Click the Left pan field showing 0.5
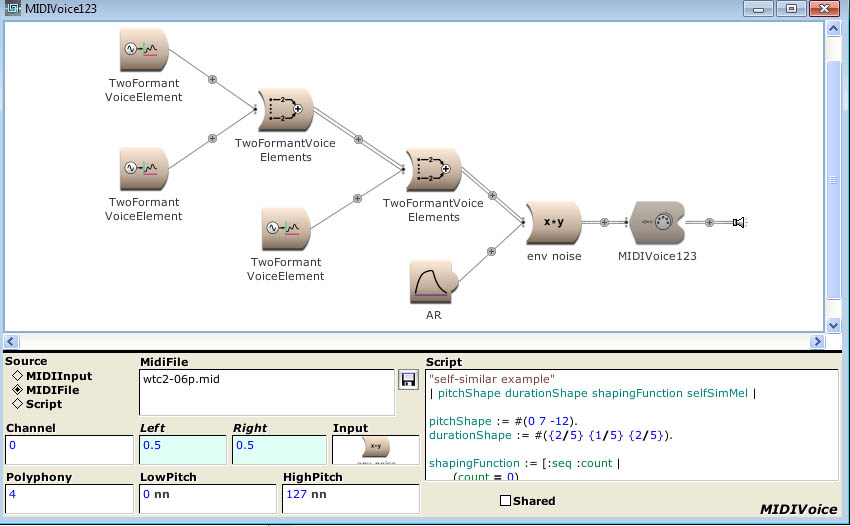The width and height of the screenshot is (850, 526). [x=183, y=450]
